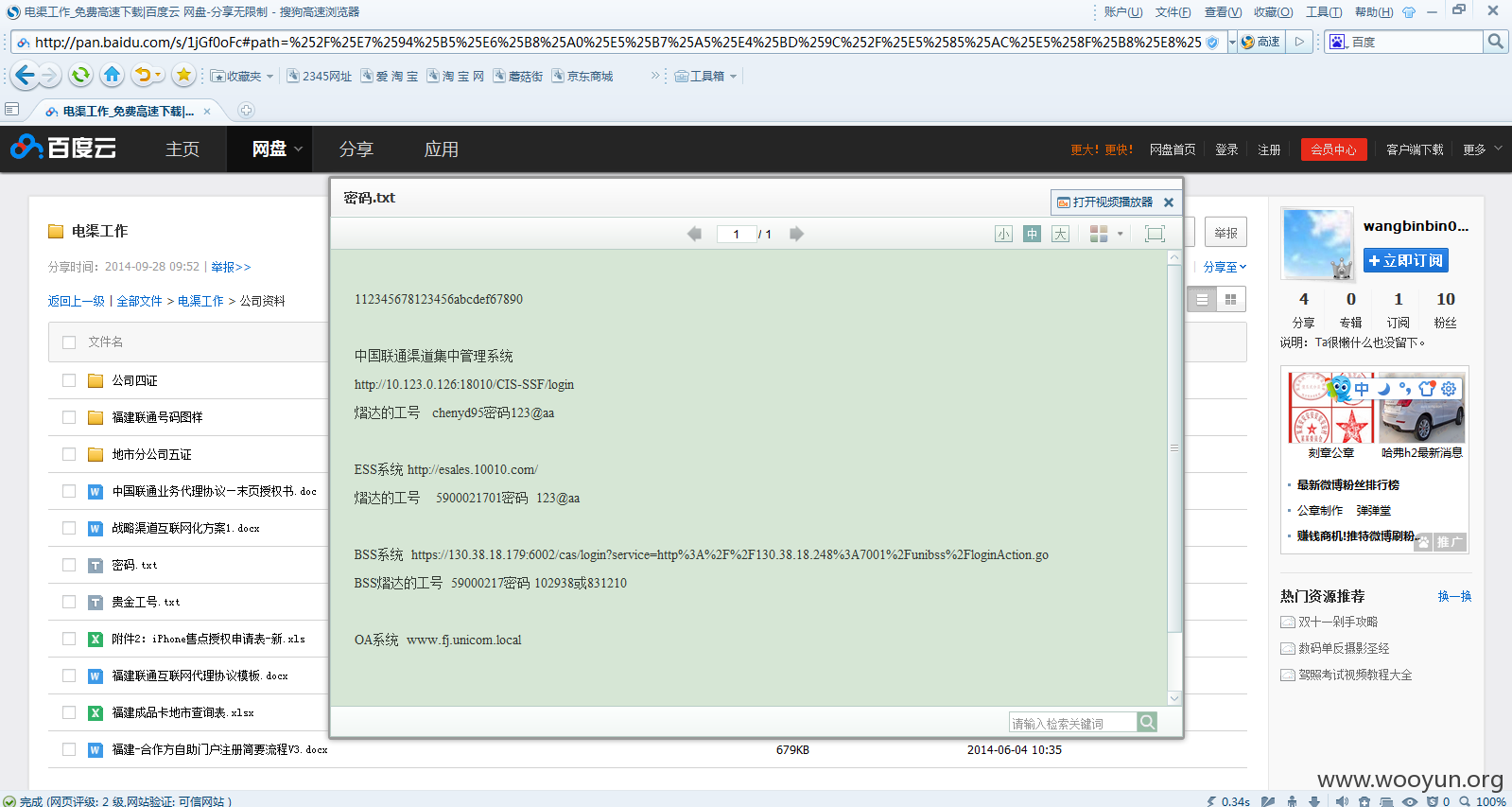Viewport: 1512px width, 807px height.
Task: Click the wangbinbin0 avatar thumbnail
Action: tap(1317, 243)
